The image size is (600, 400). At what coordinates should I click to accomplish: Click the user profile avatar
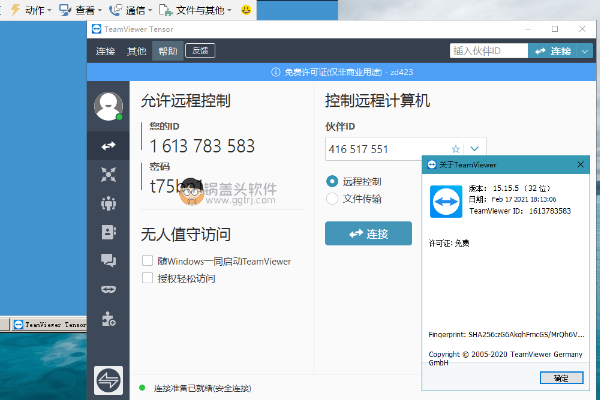pos(108,105)
